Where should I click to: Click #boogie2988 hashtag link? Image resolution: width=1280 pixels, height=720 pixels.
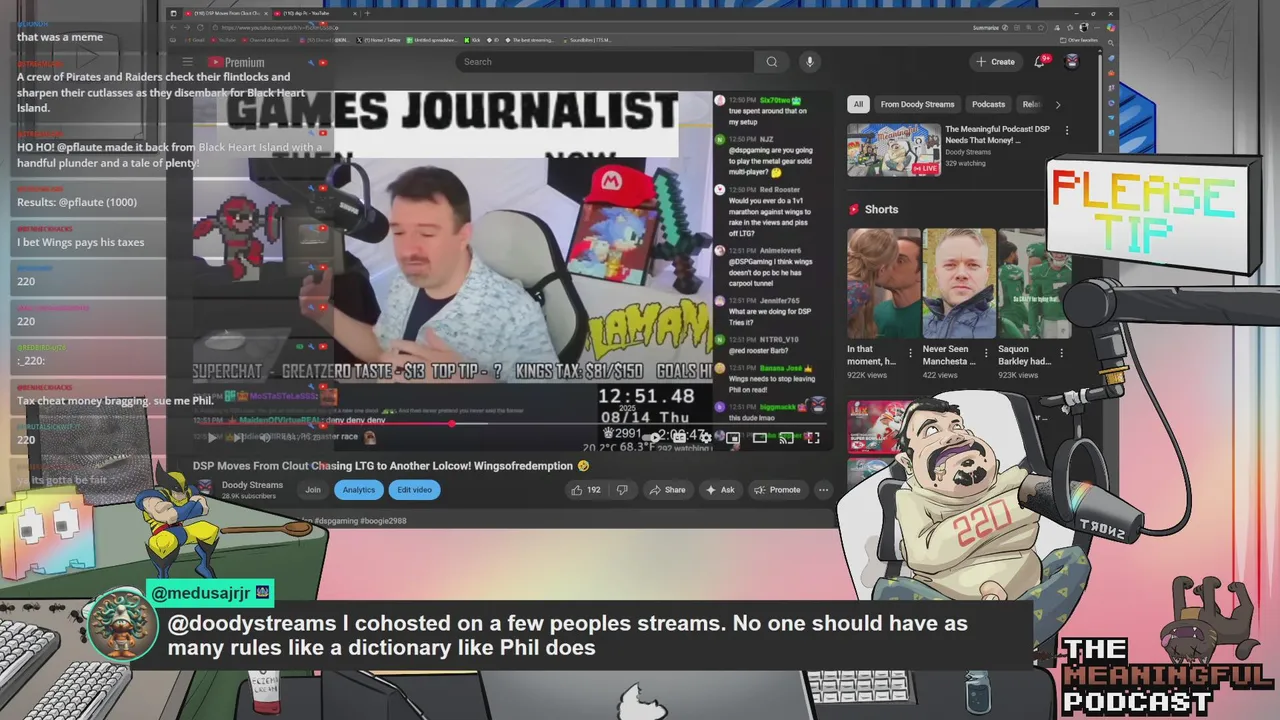384,521
